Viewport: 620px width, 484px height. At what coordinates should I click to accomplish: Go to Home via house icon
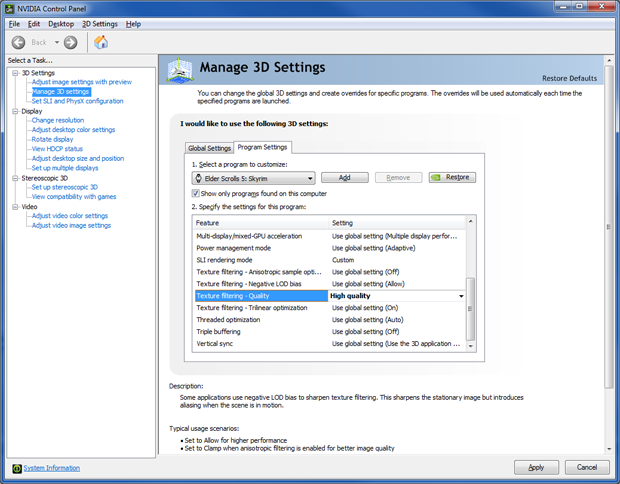click(101, 42)
